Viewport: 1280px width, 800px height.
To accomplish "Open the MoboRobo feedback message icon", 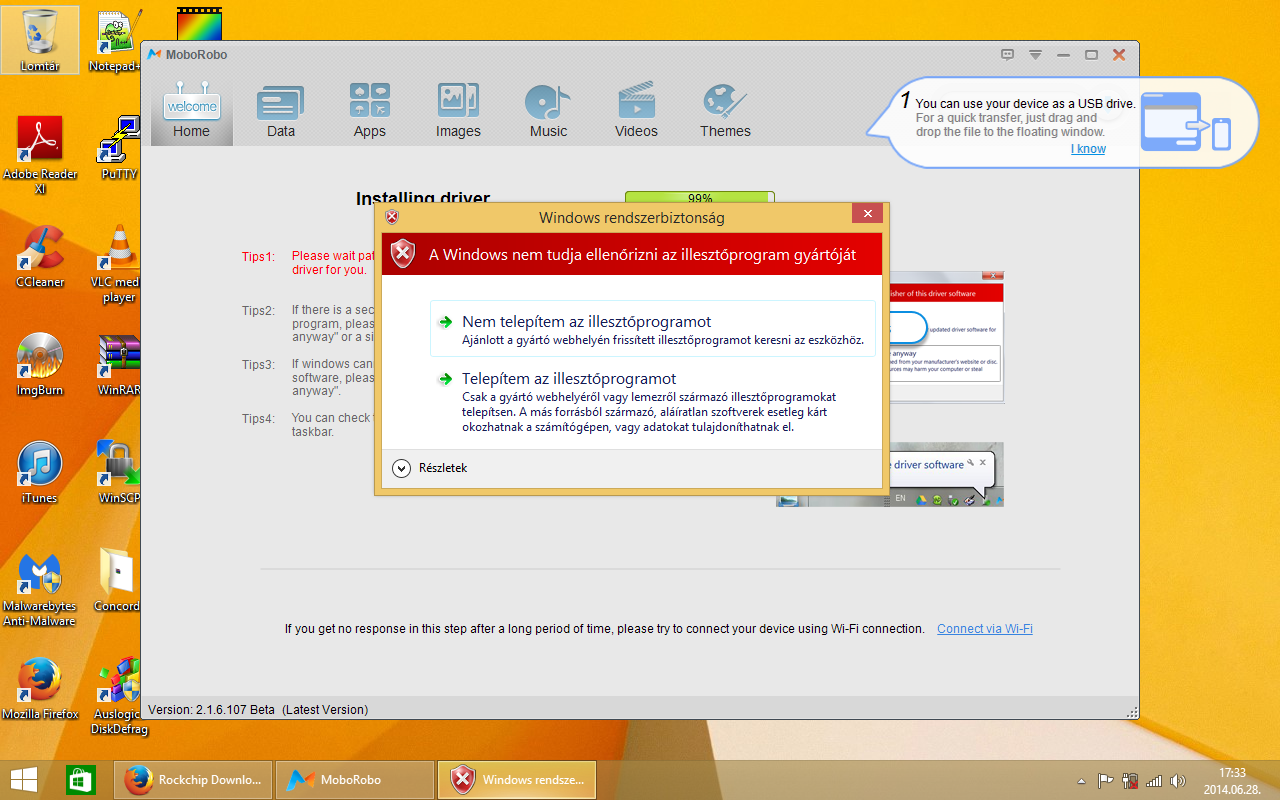I will tap(1008, 55).
